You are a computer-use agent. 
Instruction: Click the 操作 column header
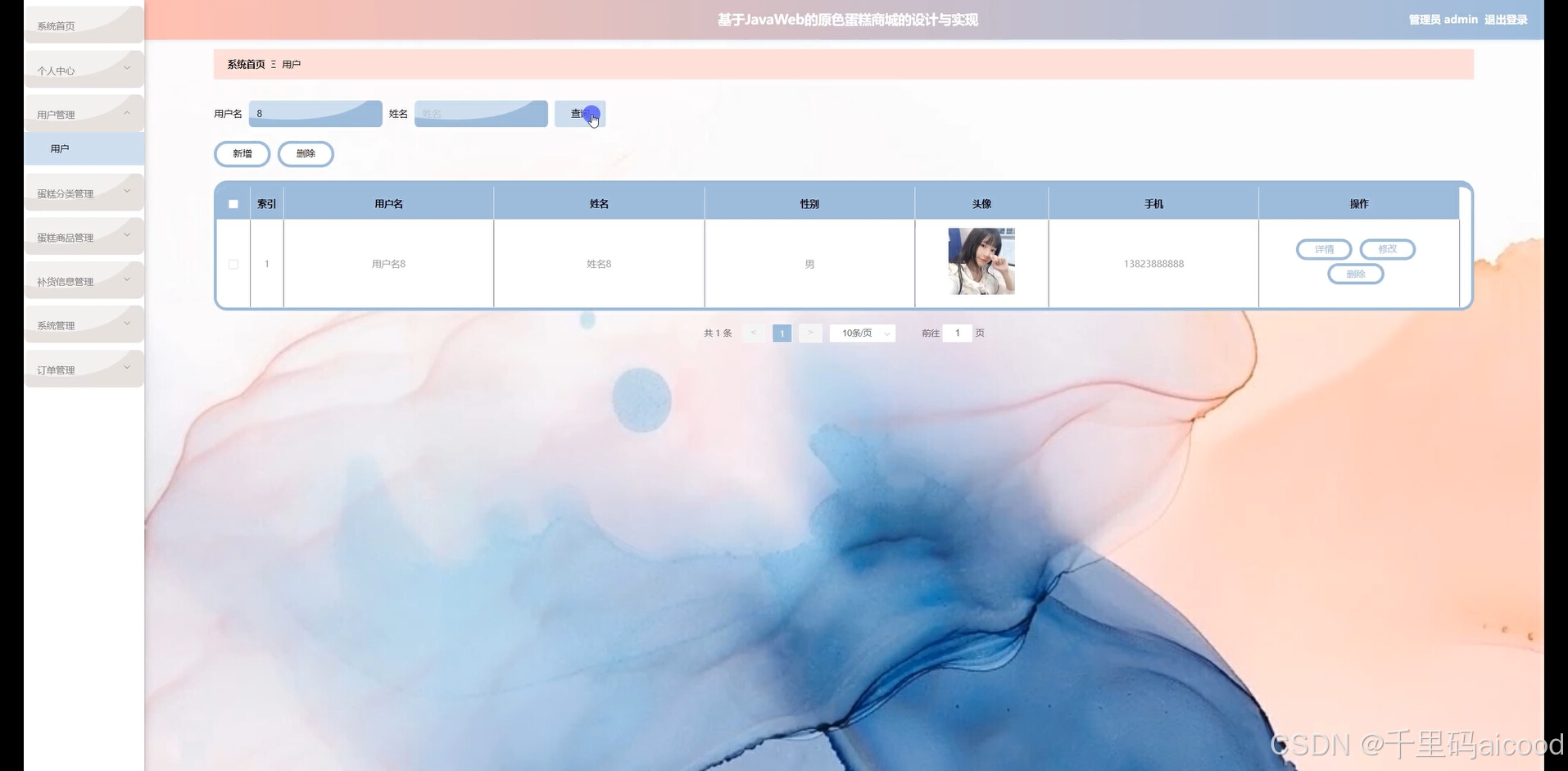(1359, 204)
